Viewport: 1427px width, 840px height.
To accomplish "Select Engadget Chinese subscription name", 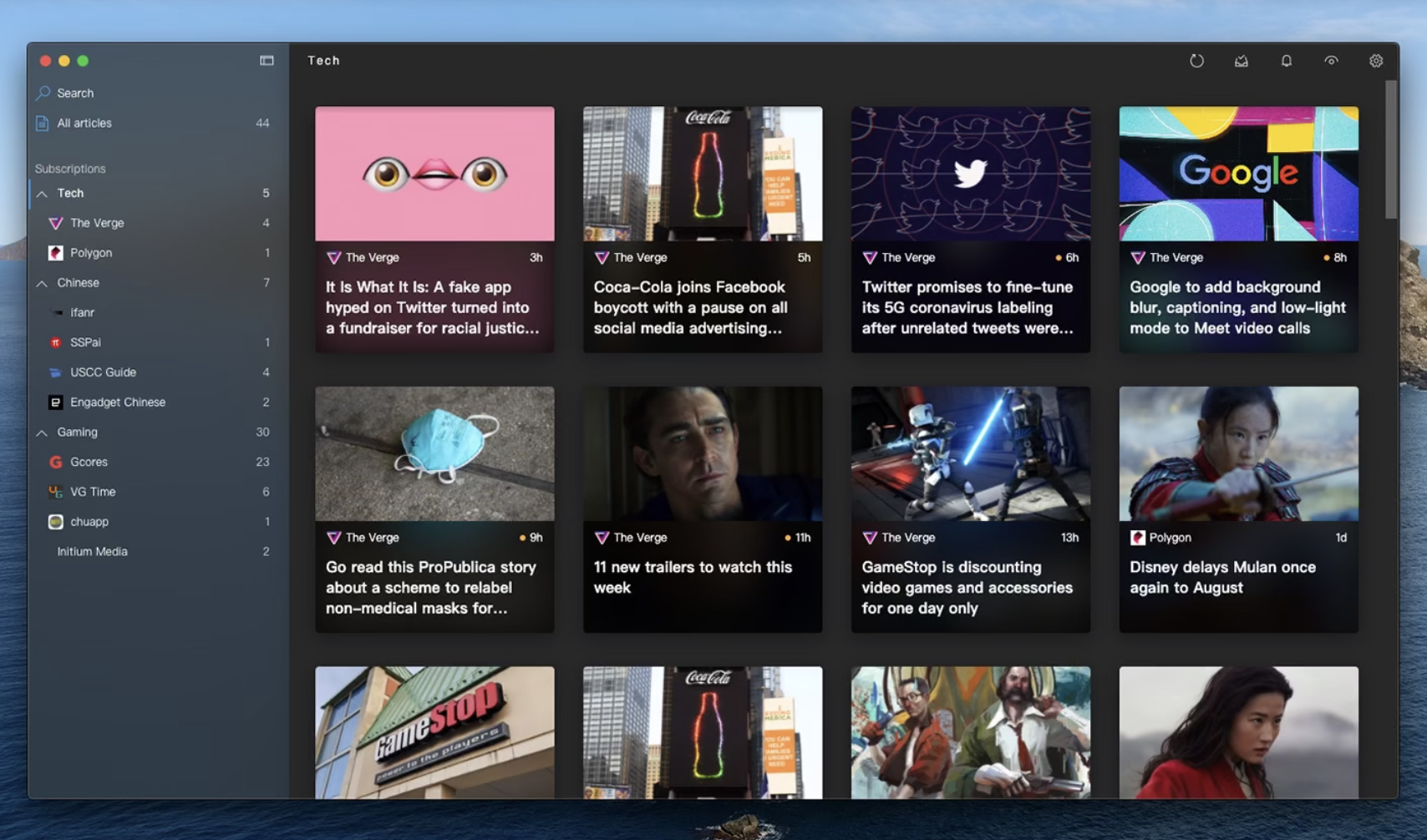I will click(x=118, y=402).
